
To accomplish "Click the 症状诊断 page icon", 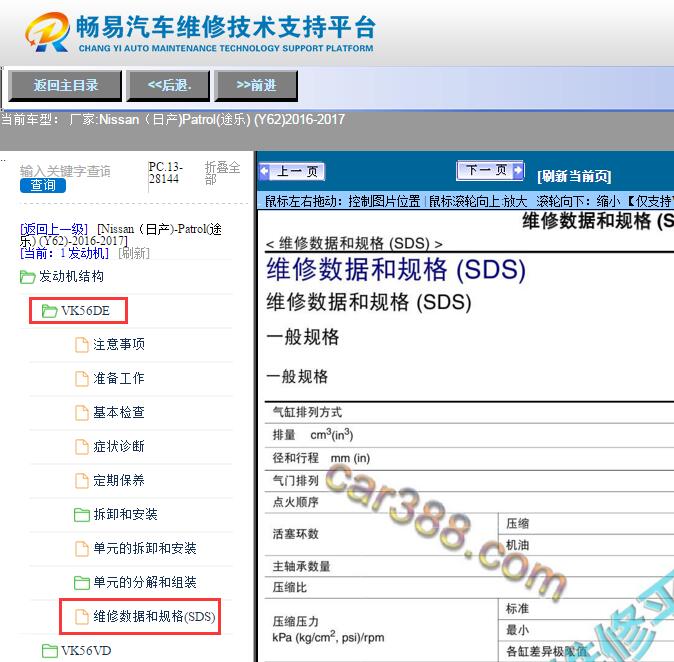I will [x=82, y=447].
